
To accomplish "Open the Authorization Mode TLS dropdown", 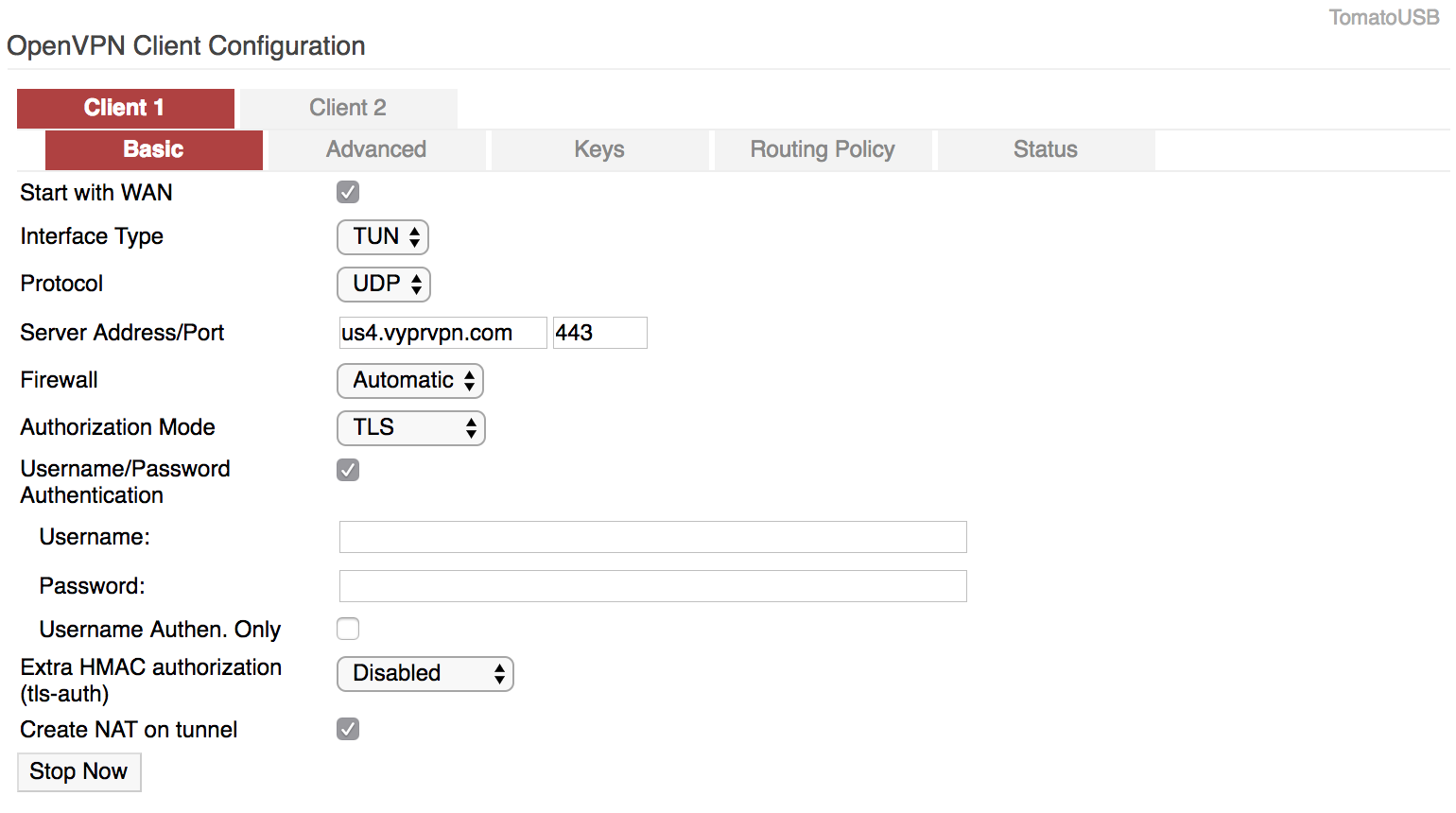I will click(x=411, y=428).
